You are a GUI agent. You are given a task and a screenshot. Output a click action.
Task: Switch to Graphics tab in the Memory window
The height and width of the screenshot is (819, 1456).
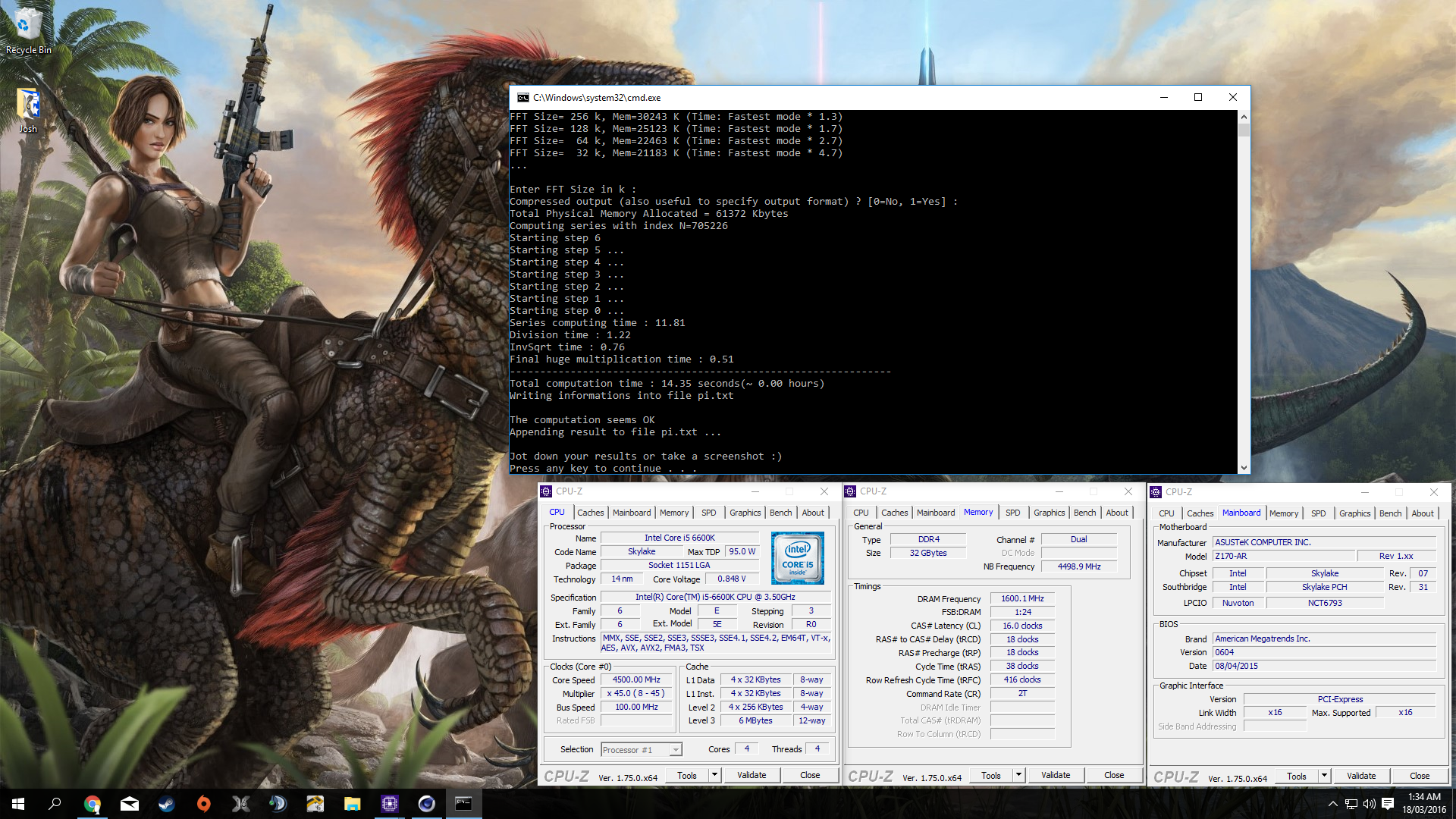[x=1050, y=513]
